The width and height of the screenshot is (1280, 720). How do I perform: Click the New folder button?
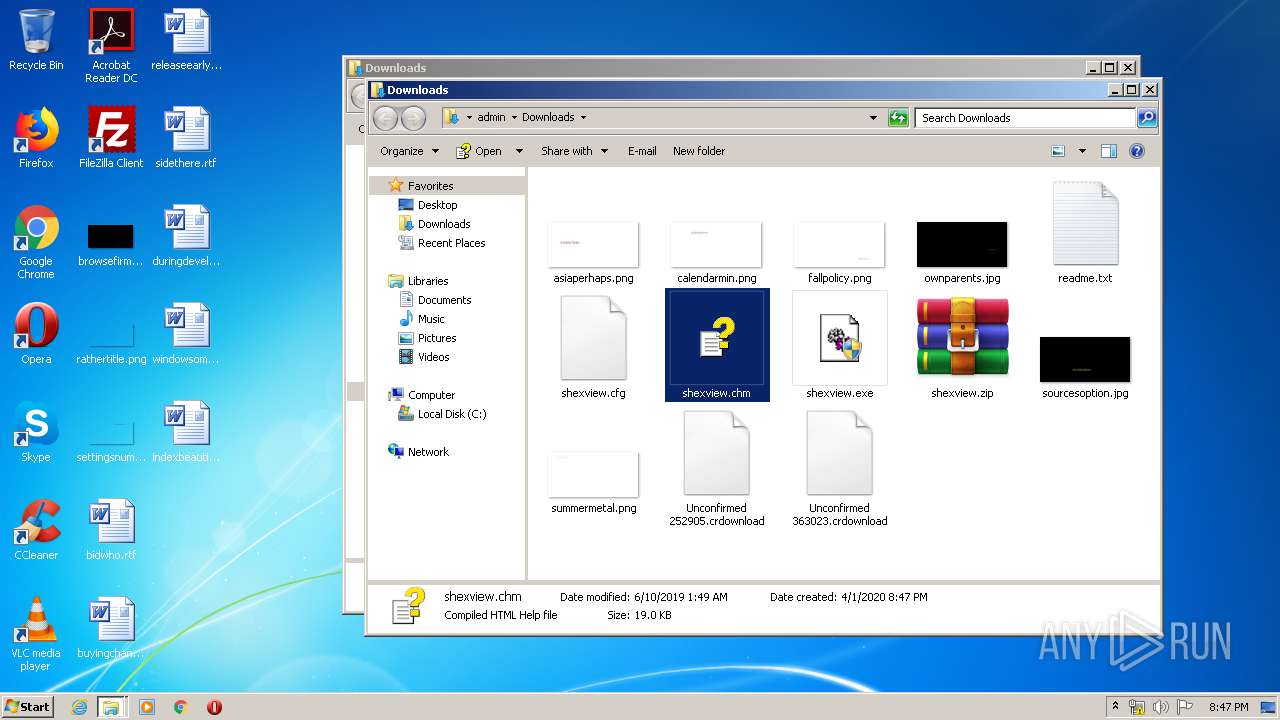[x=699, y=151]
